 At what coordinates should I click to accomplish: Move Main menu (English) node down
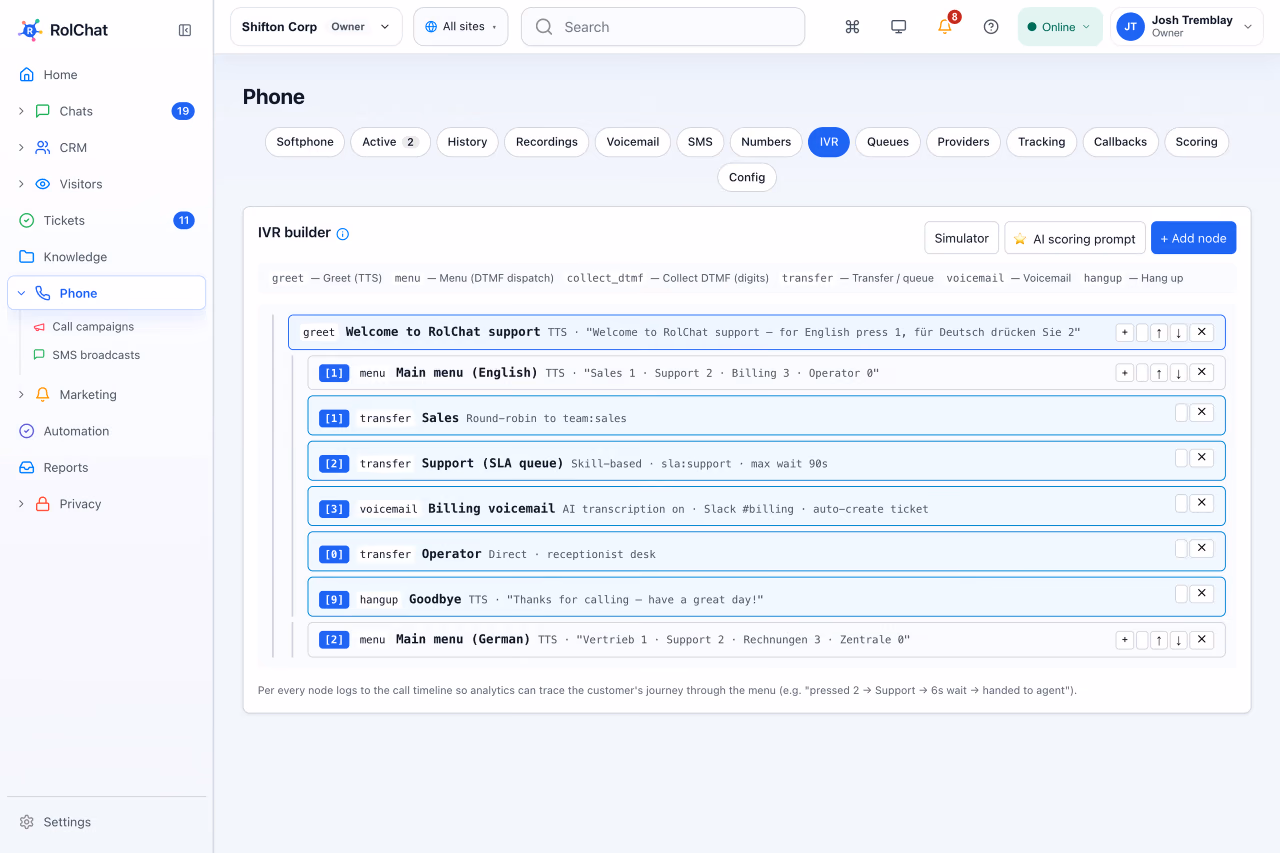[1178, 373]
